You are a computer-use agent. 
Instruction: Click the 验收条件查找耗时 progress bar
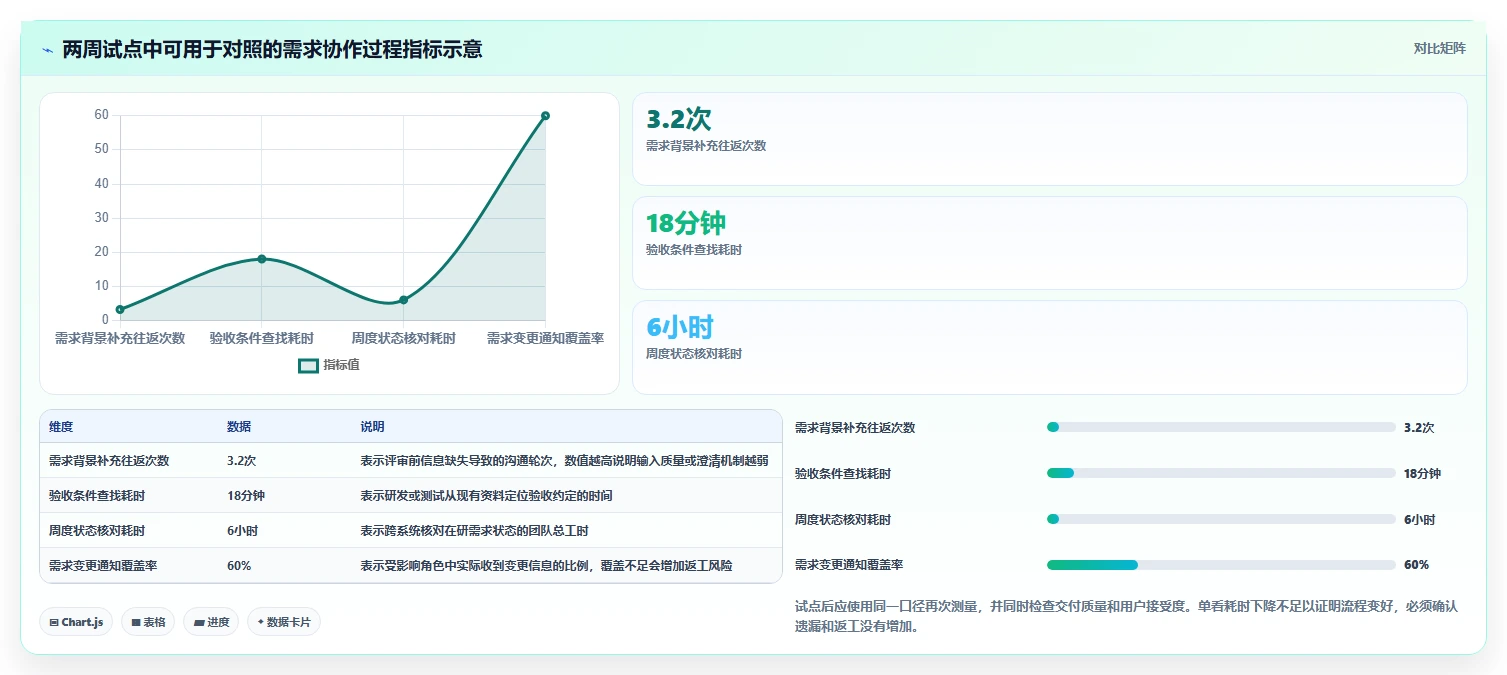tap(1221, 473)
